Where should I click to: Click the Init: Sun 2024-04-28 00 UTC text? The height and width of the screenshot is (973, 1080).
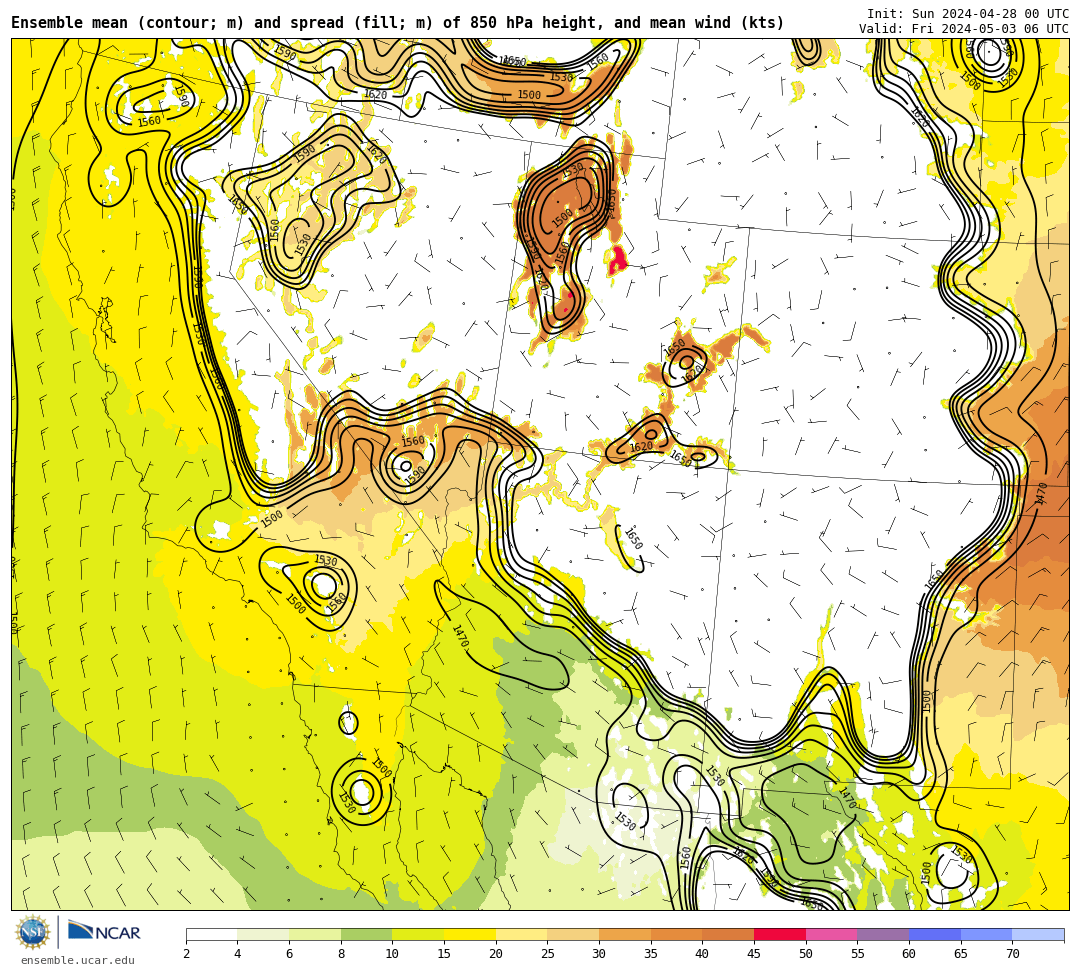(968, 14)
